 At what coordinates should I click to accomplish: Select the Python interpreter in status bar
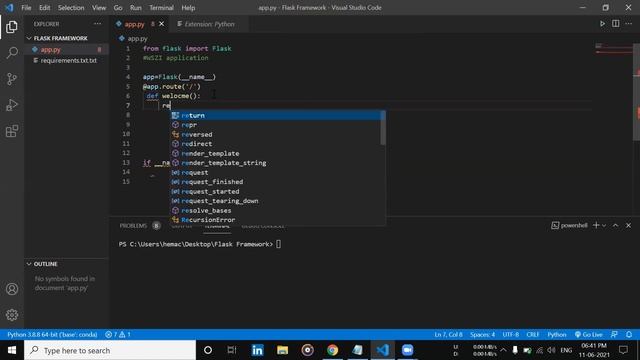pos(52,334)
